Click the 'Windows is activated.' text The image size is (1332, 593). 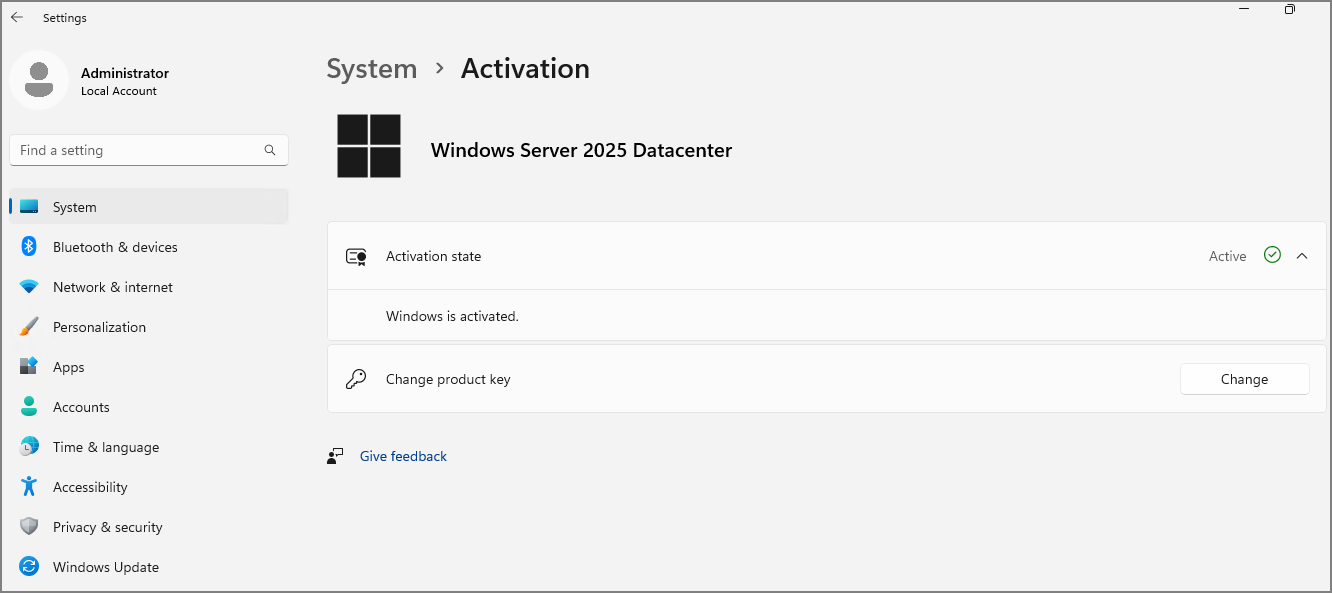coord(452,316)
